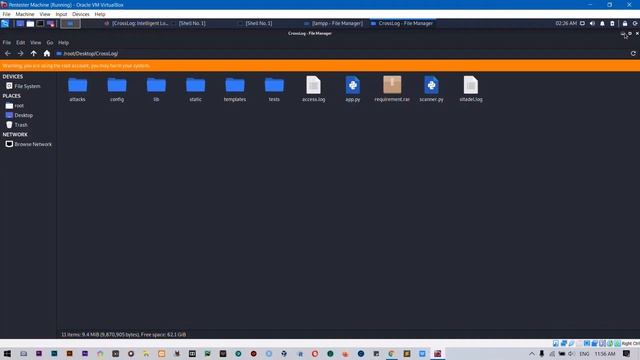Open Browse Network in sidebar

tap(29, 144)
